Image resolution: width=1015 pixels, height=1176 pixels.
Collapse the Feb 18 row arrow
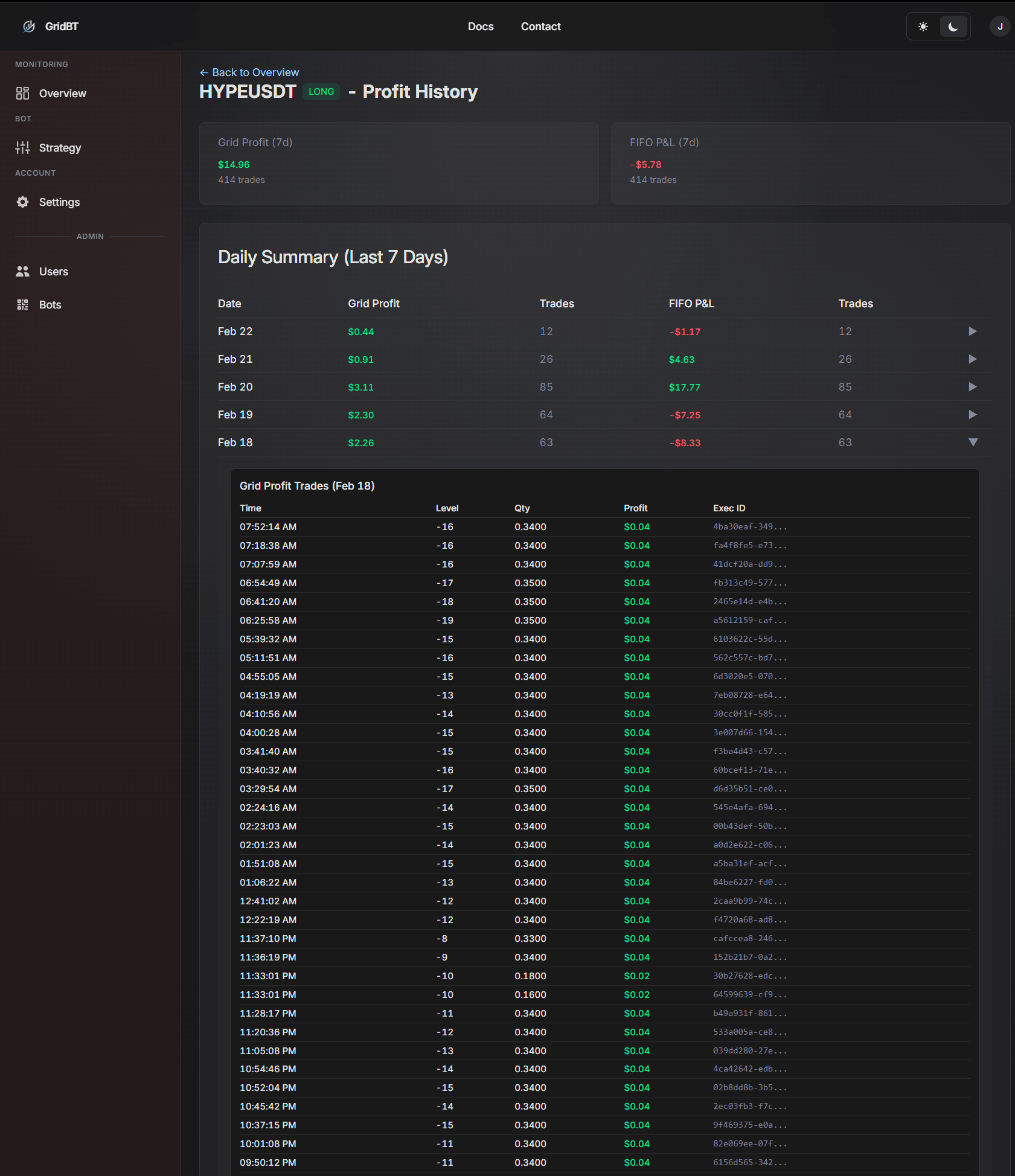(973, 442)
